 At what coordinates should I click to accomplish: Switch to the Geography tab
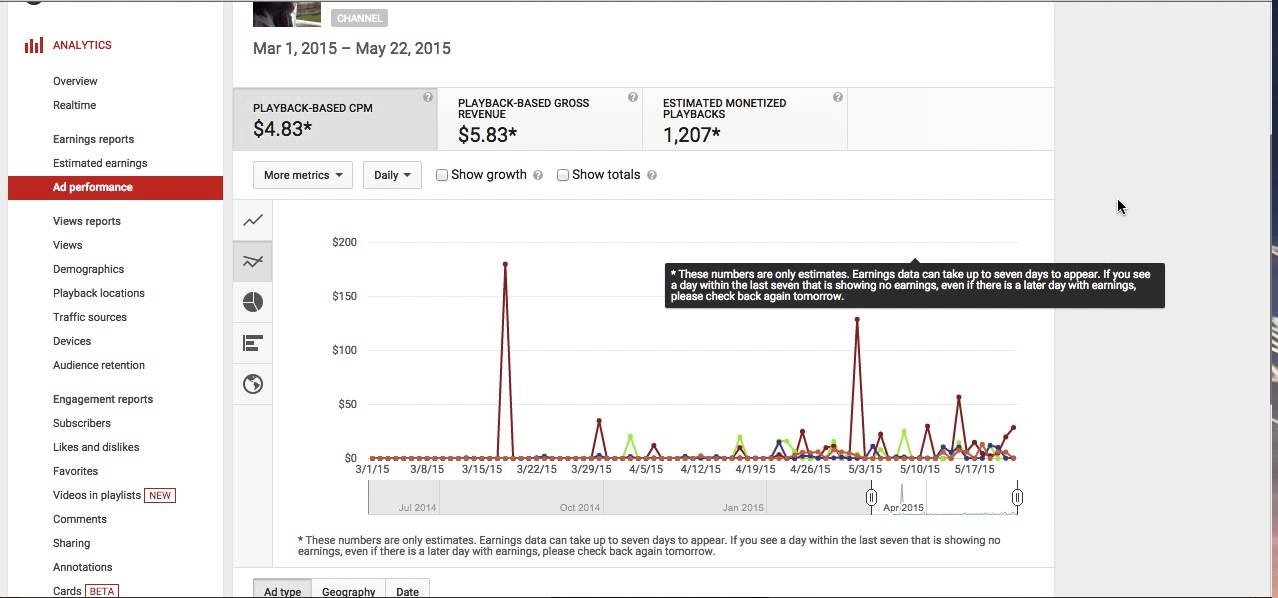coord(348,589)
